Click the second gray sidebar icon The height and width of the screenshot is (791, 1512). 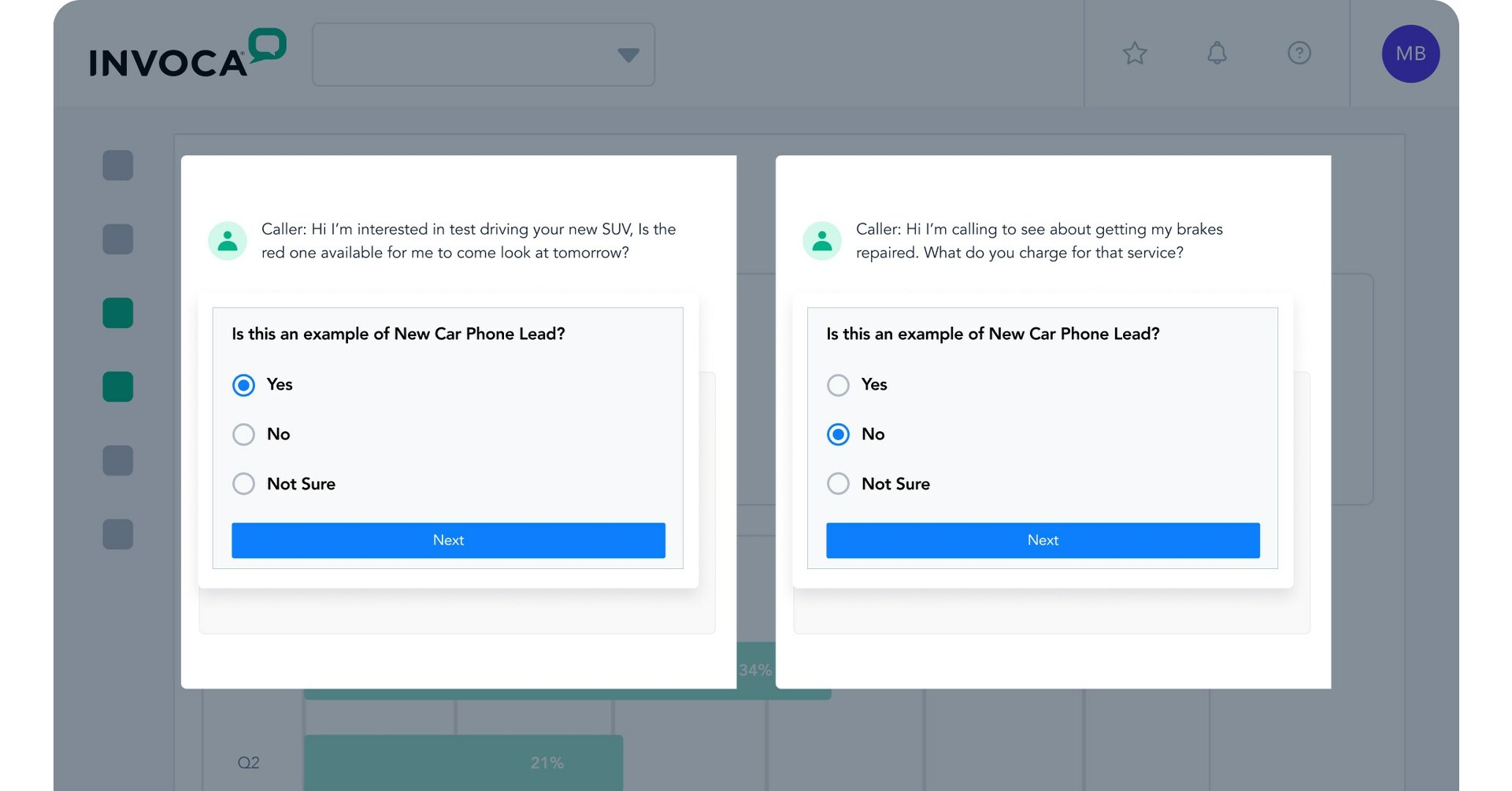click(118, 239)
